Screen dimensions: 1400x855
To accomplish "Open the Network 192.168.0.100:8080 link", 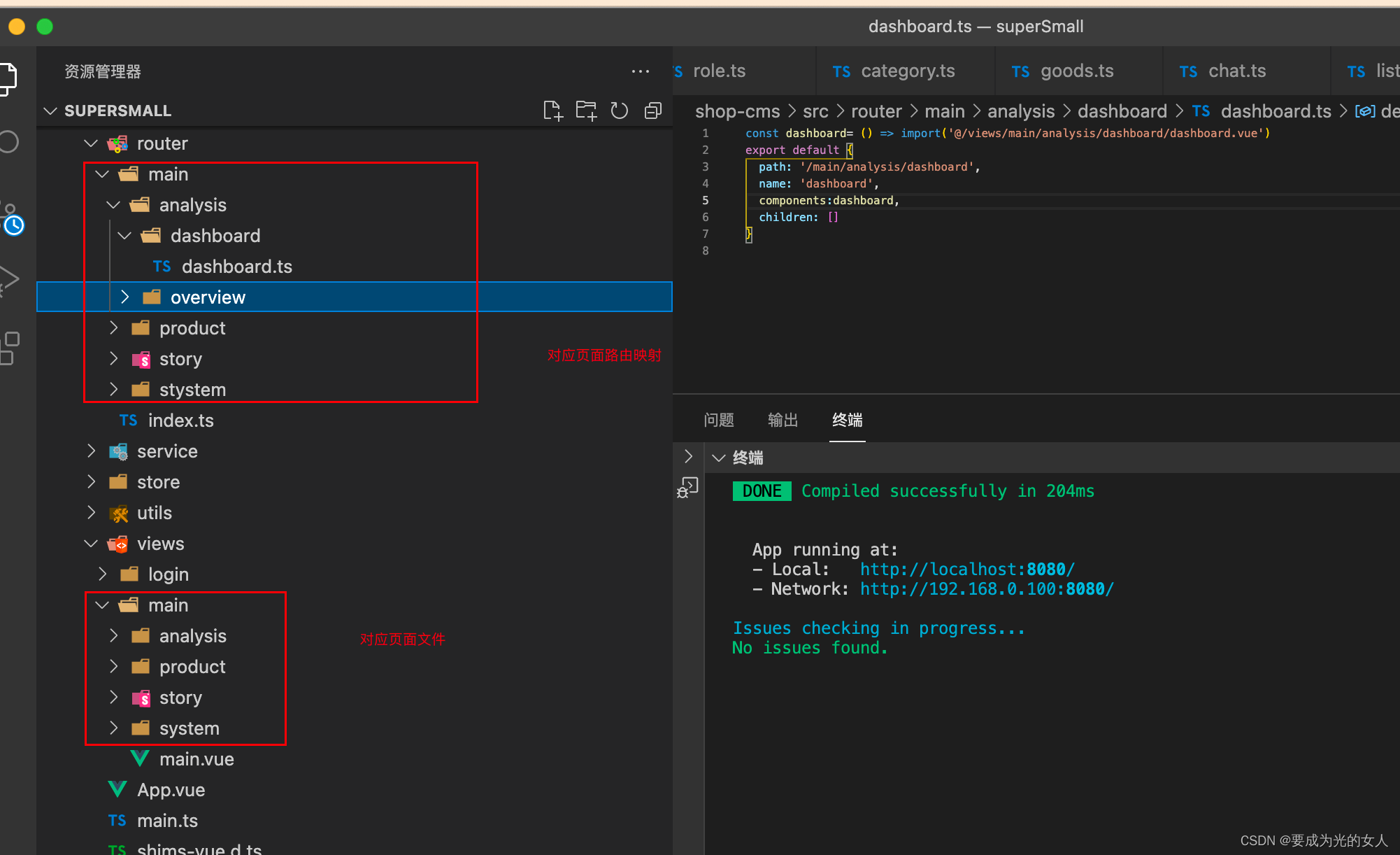I will 986,589.
